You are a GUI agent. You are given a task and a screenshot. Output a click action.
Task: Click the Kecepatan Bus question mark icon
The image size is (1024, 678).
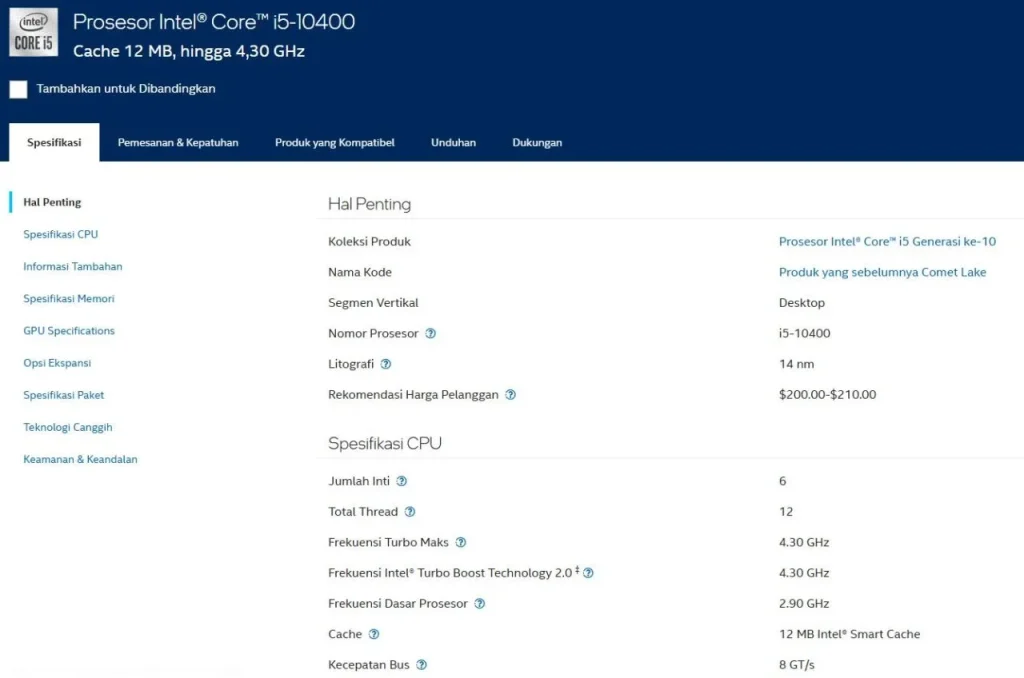tap(421, 664)
